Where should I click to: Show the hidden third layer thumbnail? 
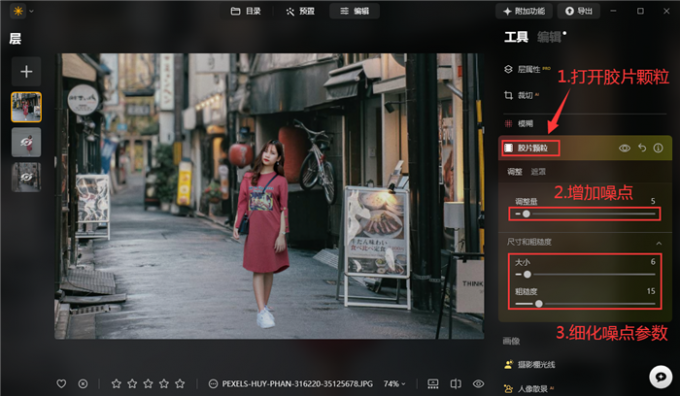[26, 177]
